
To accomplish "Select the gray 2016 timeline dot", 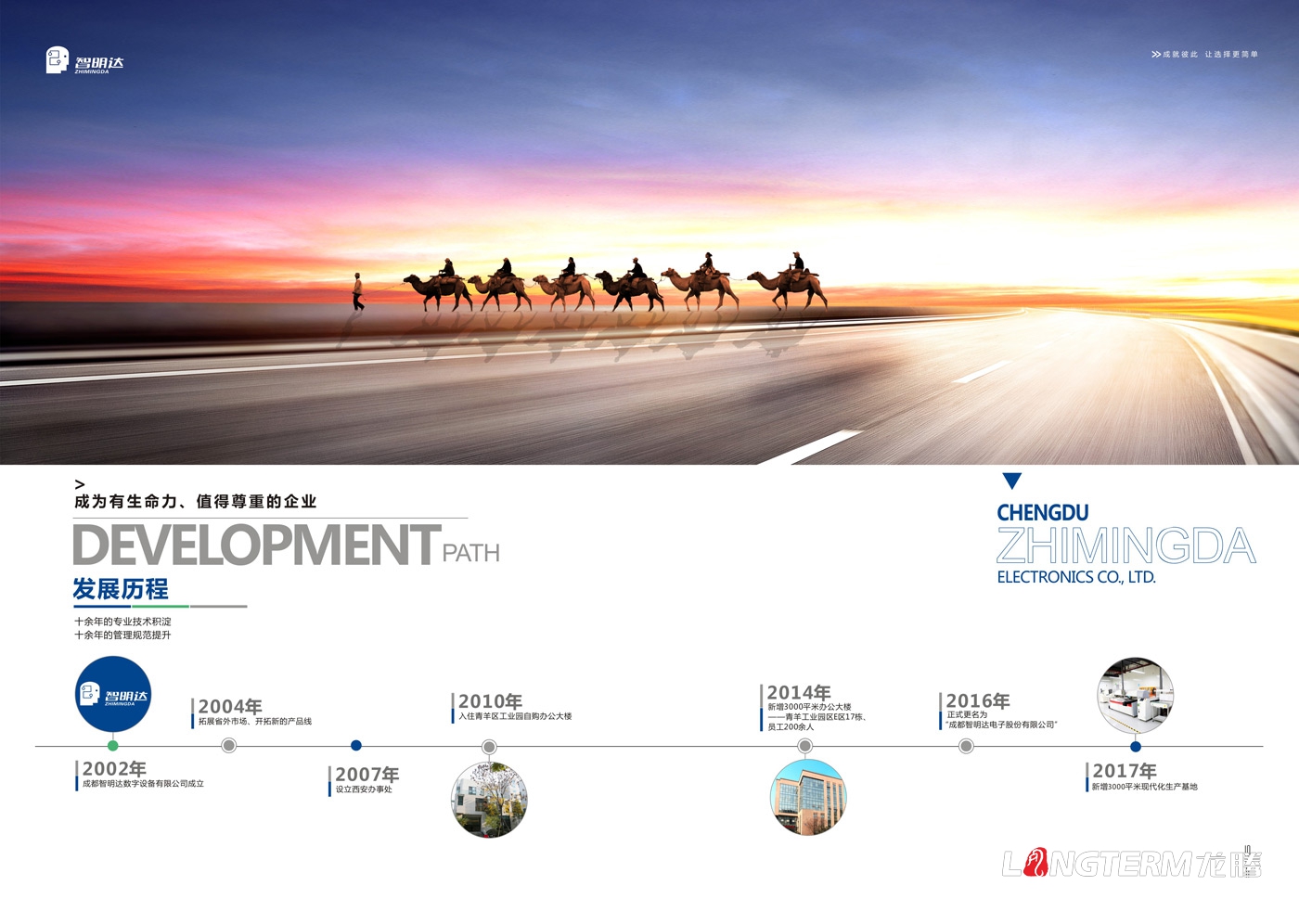I will click(966, 747).
